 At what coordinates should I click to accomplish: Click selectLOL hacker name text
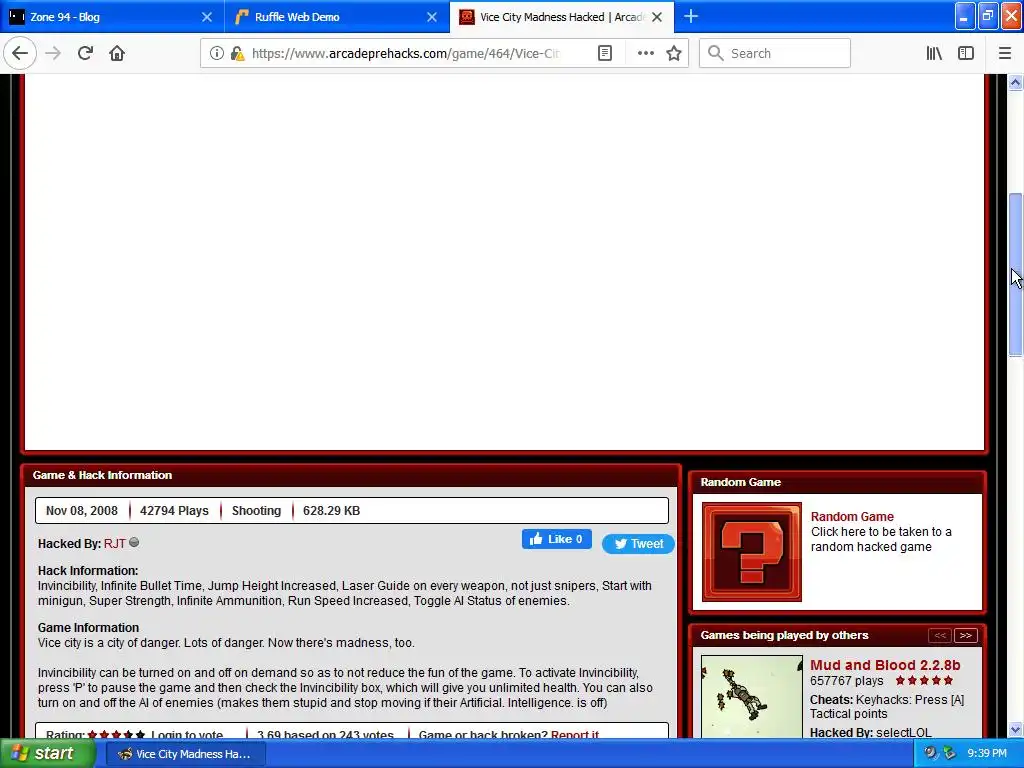(904, 732)
